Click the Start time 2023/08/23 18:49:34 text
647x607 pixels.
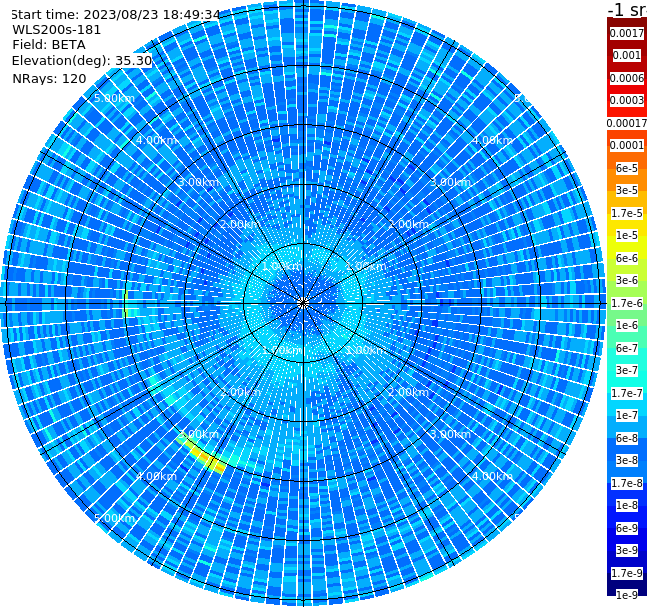(116, 15)
